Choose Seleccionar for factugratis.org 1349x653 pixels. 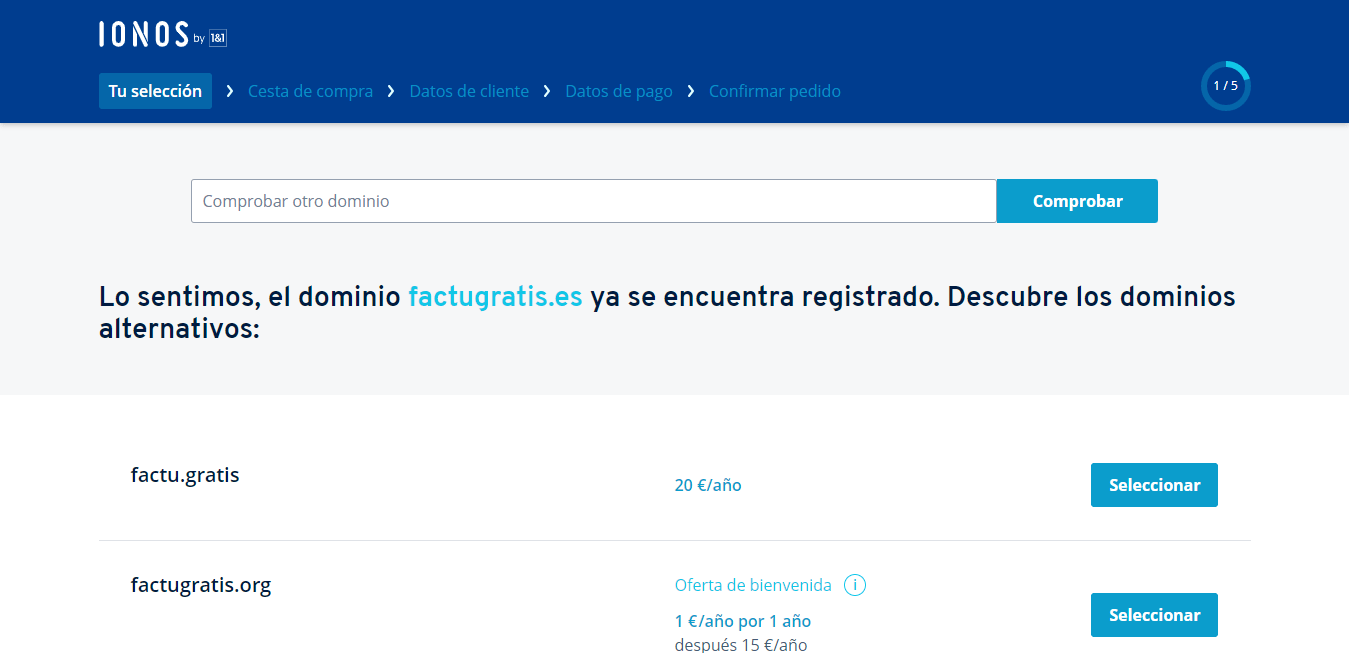pos(1154,615)
